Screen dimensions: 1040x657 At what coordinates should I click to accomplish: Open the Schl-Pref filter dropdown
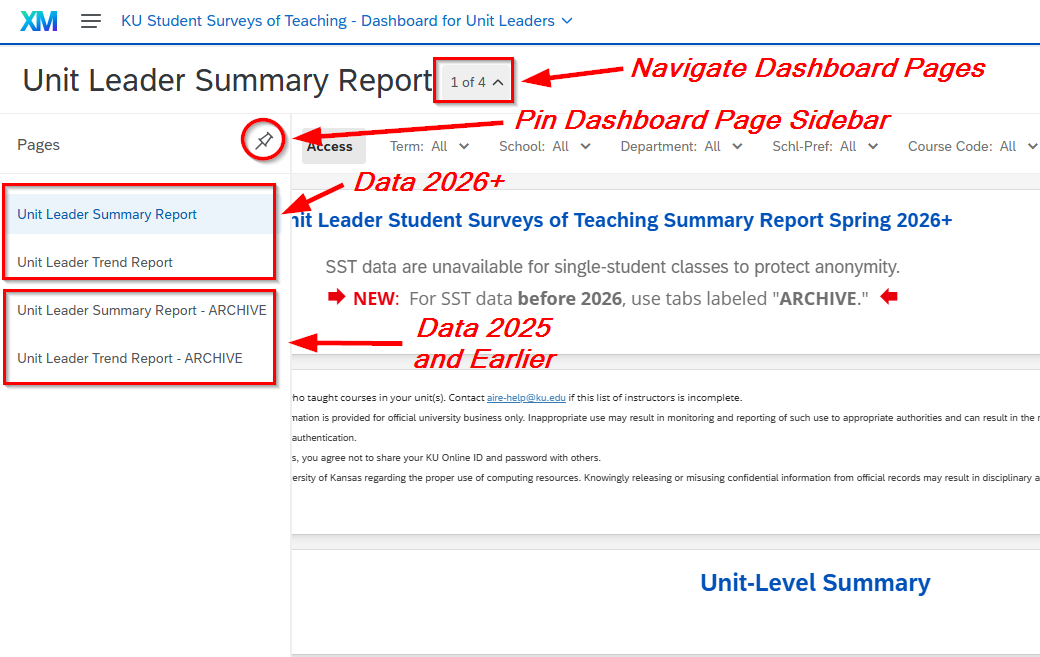point(825,147)
